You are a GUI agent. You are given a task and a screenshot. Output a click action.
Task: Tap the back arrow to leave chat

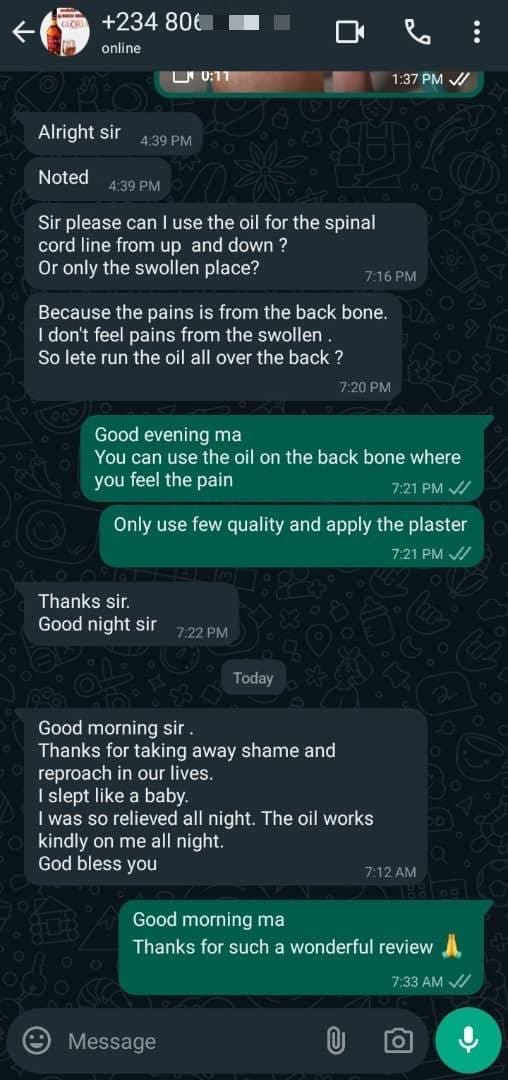coord(23,32)
